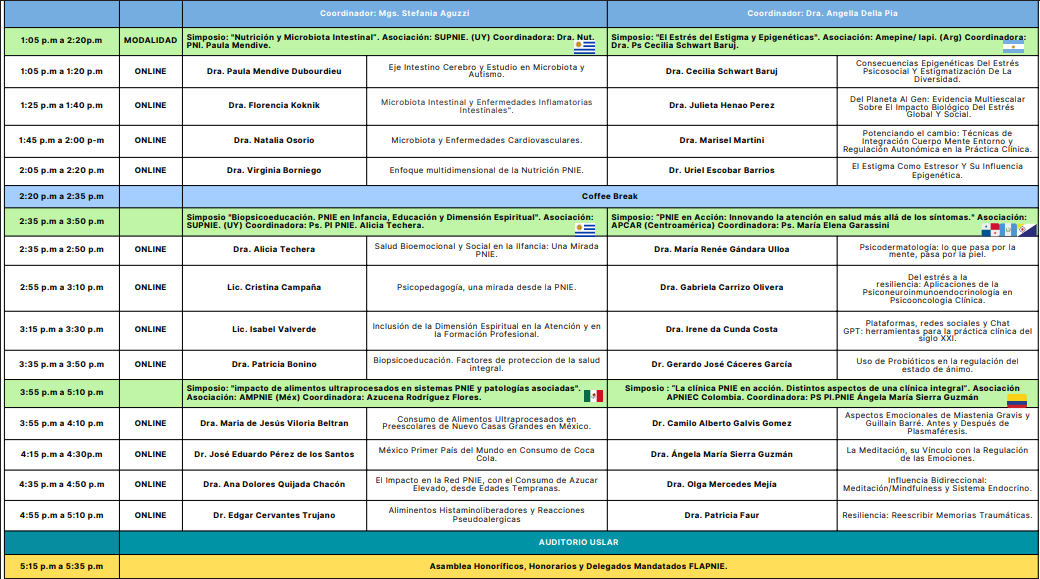
Task: Click the Guatemala flag icon
Action: [1008, 229]
